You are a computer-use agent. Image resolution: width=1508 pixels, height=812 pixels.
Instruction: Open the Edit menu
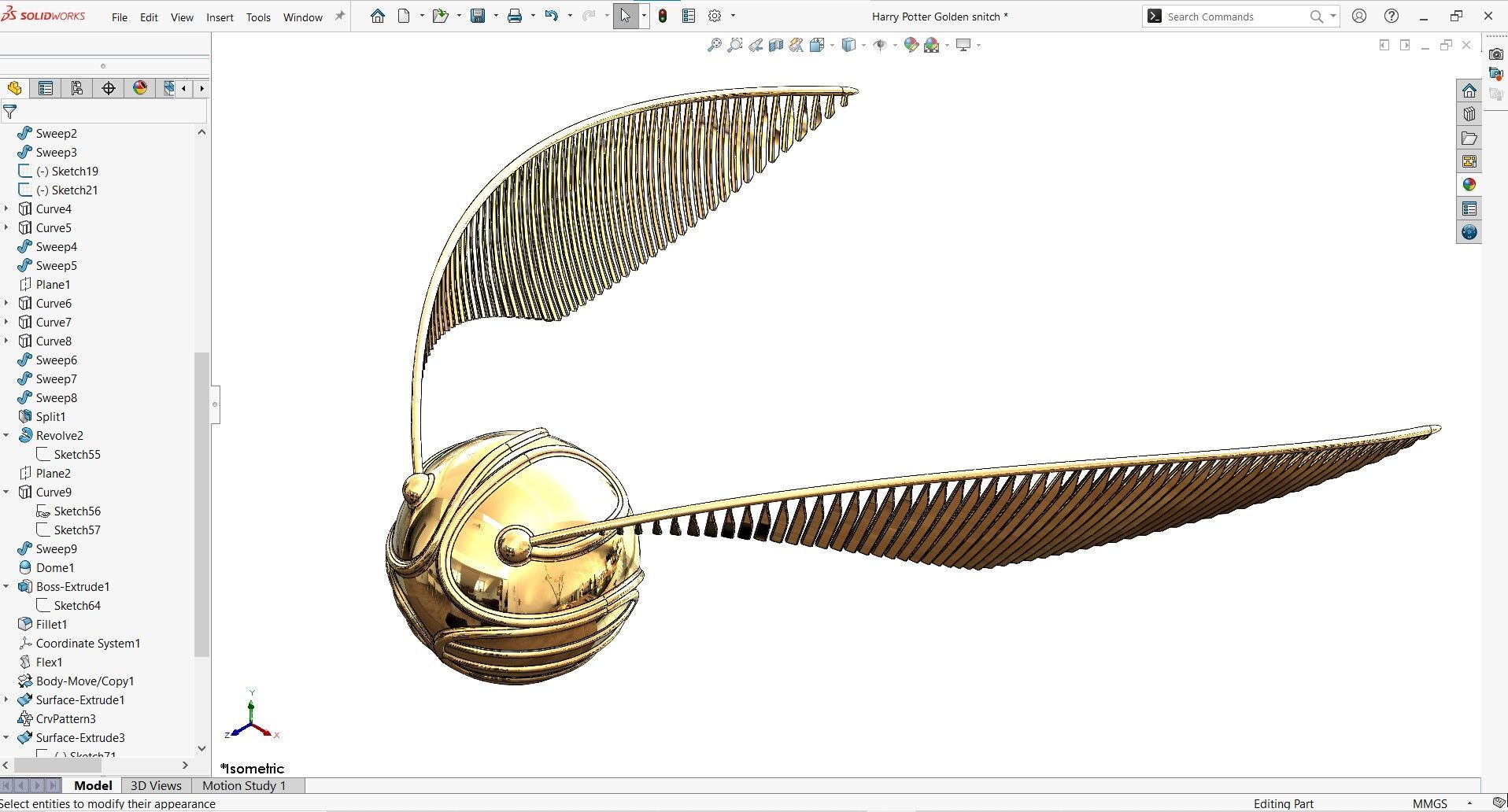(149, 17)
